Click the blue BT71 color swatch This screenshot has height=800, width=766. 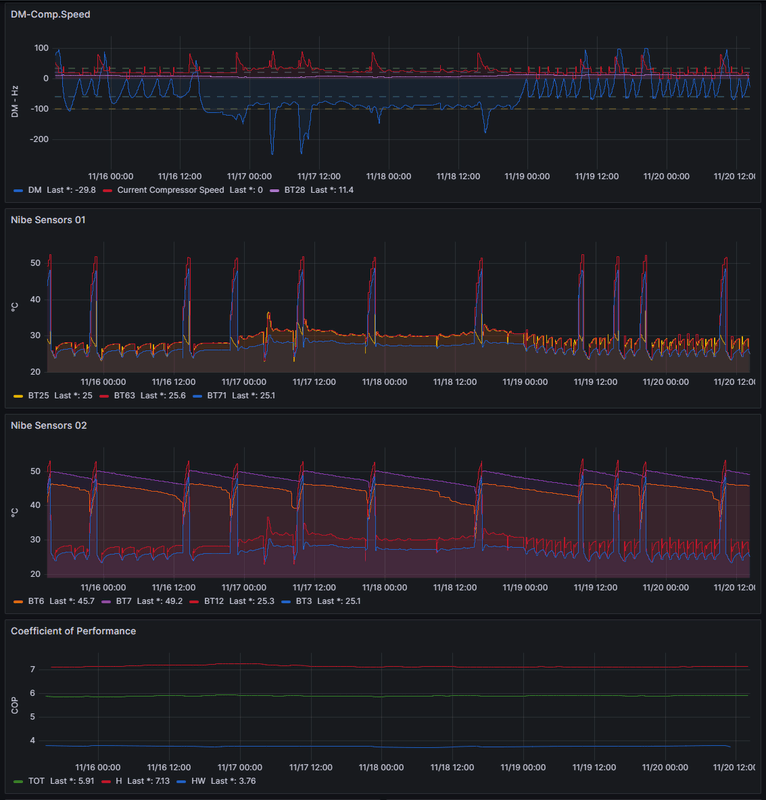pos(197,396)
